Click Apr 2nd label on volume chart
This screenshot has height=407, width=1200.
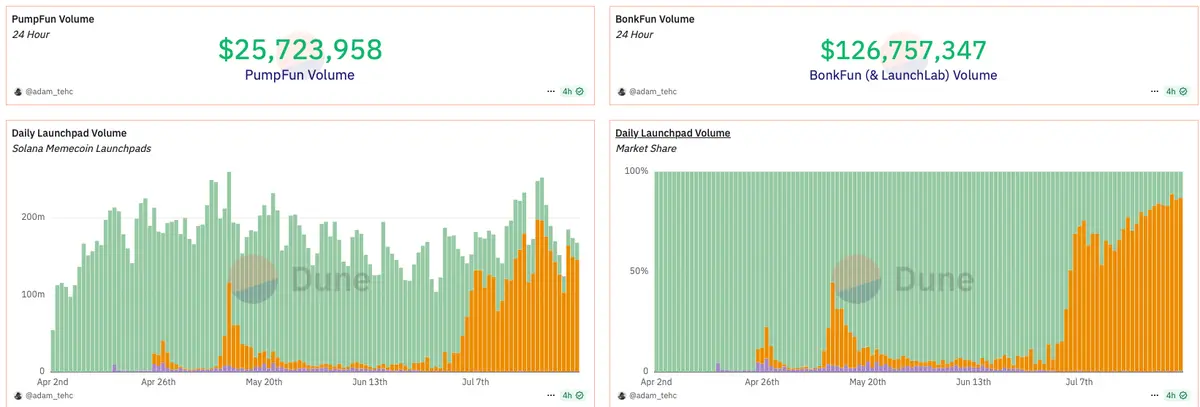pos(53,381)
